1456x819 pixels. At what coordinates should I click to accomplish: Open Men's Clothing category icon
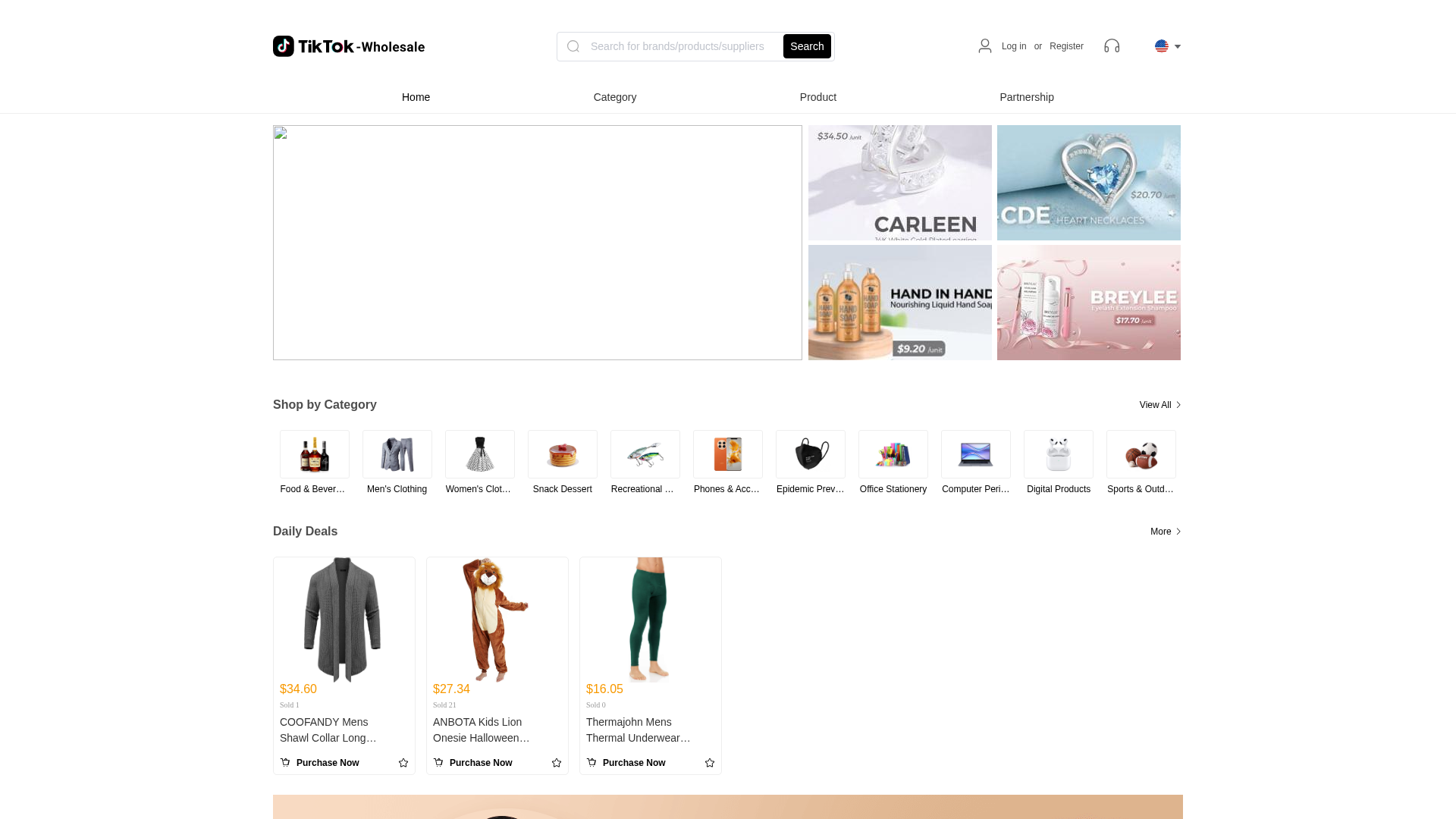[397, 454]
